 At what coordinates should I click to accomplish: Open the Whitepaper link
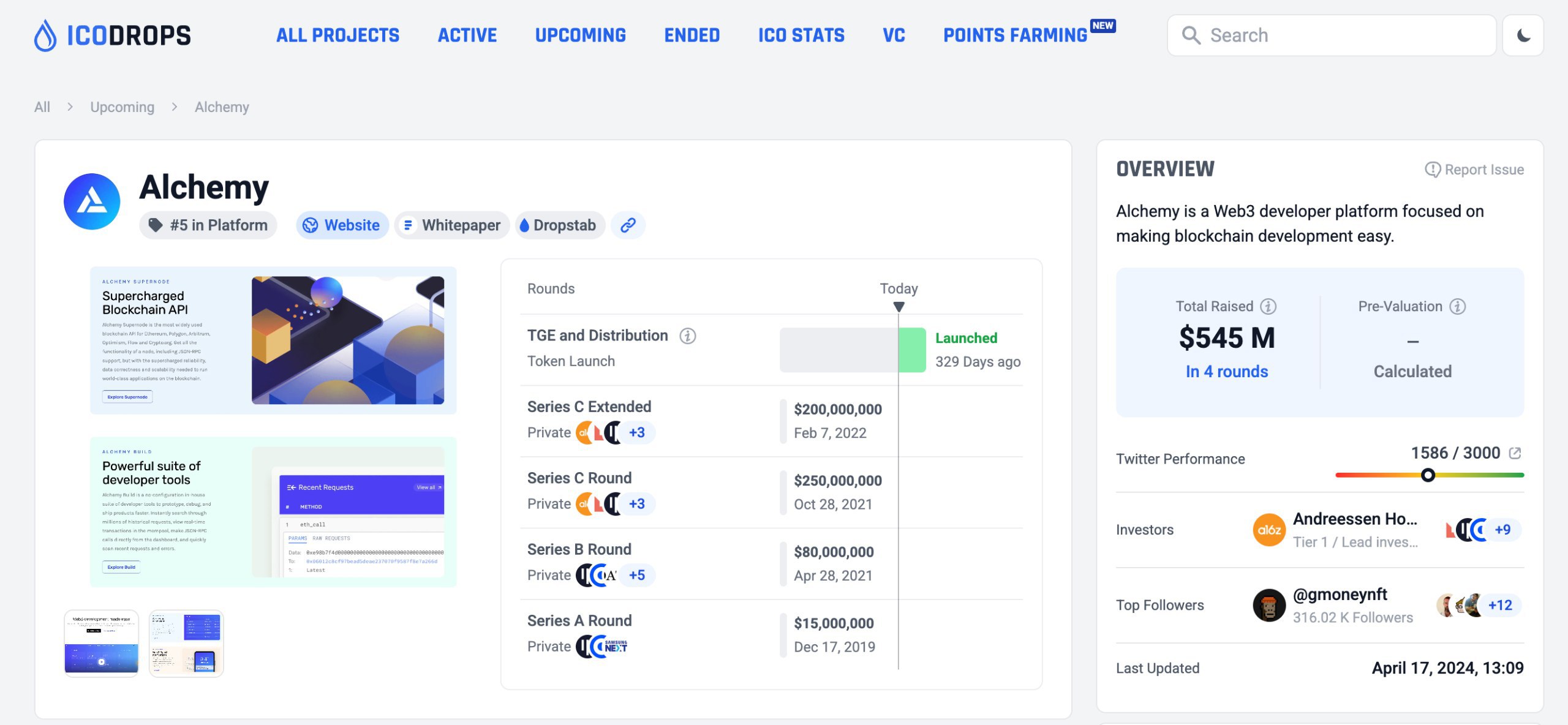[x=452, y=225]
